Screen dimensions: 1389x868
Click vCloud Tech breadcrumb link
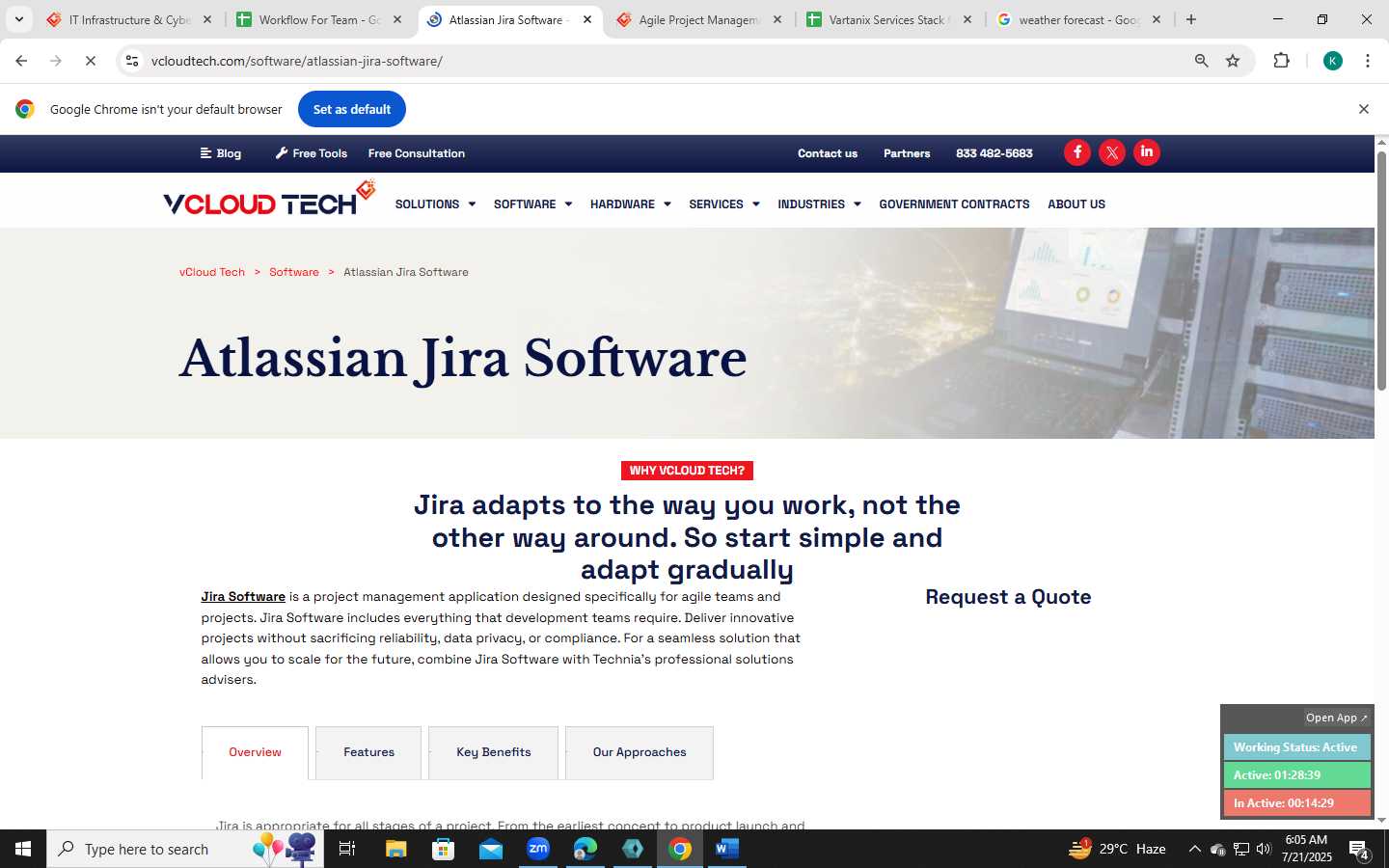(212, 272)
